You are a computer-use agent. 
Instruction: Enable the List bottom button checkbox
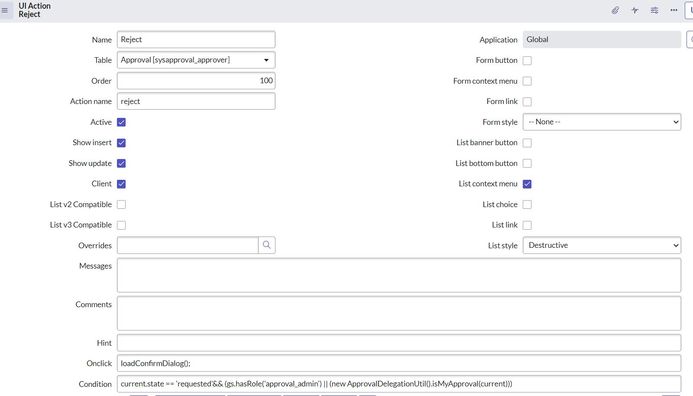527,163
